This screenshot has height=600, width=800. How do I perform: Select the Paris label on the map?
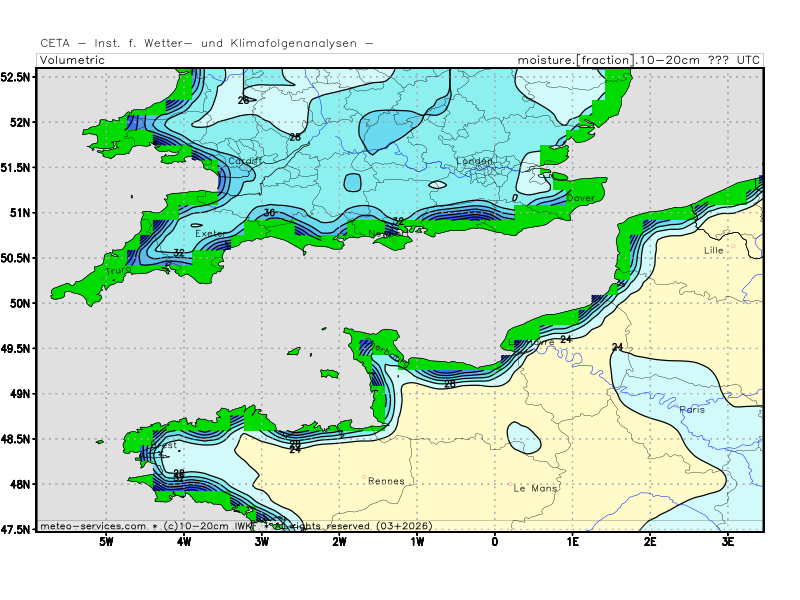coord(692,410)
